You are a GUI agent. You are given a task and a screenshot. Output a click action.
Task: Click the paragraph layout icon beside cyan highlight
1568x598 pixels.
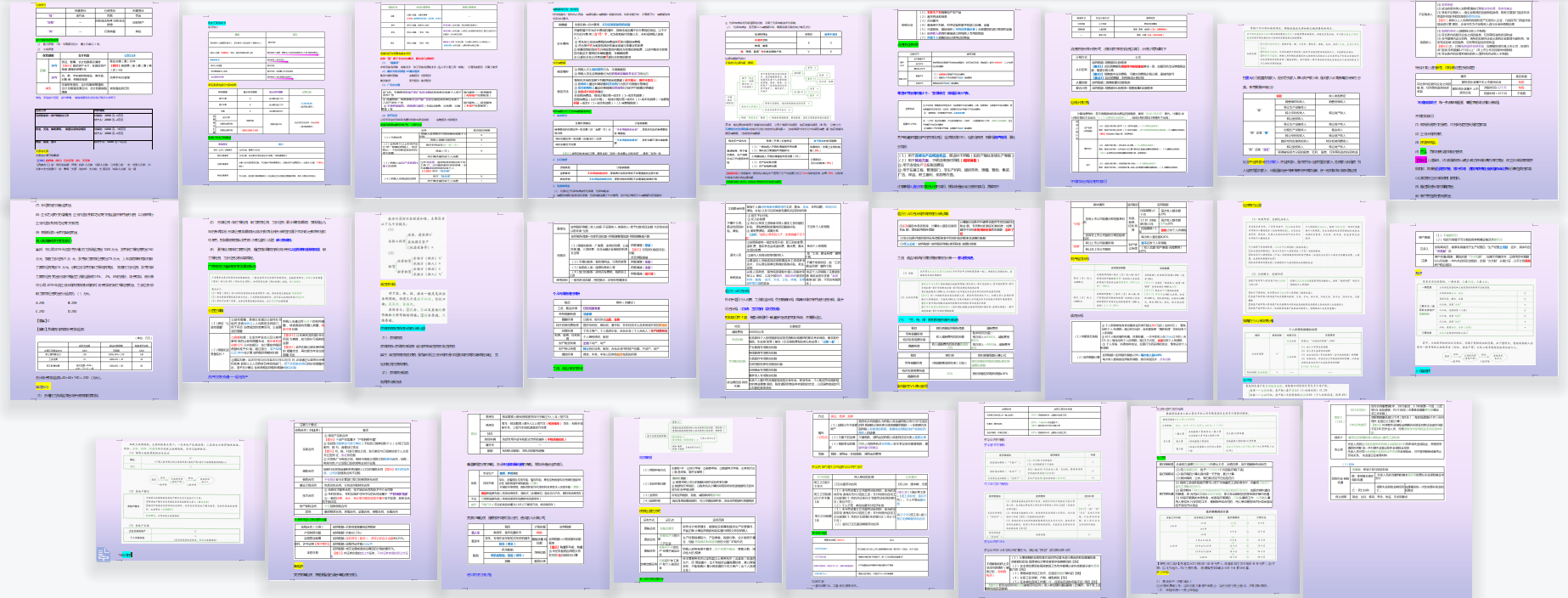click(x=104, y=556)
